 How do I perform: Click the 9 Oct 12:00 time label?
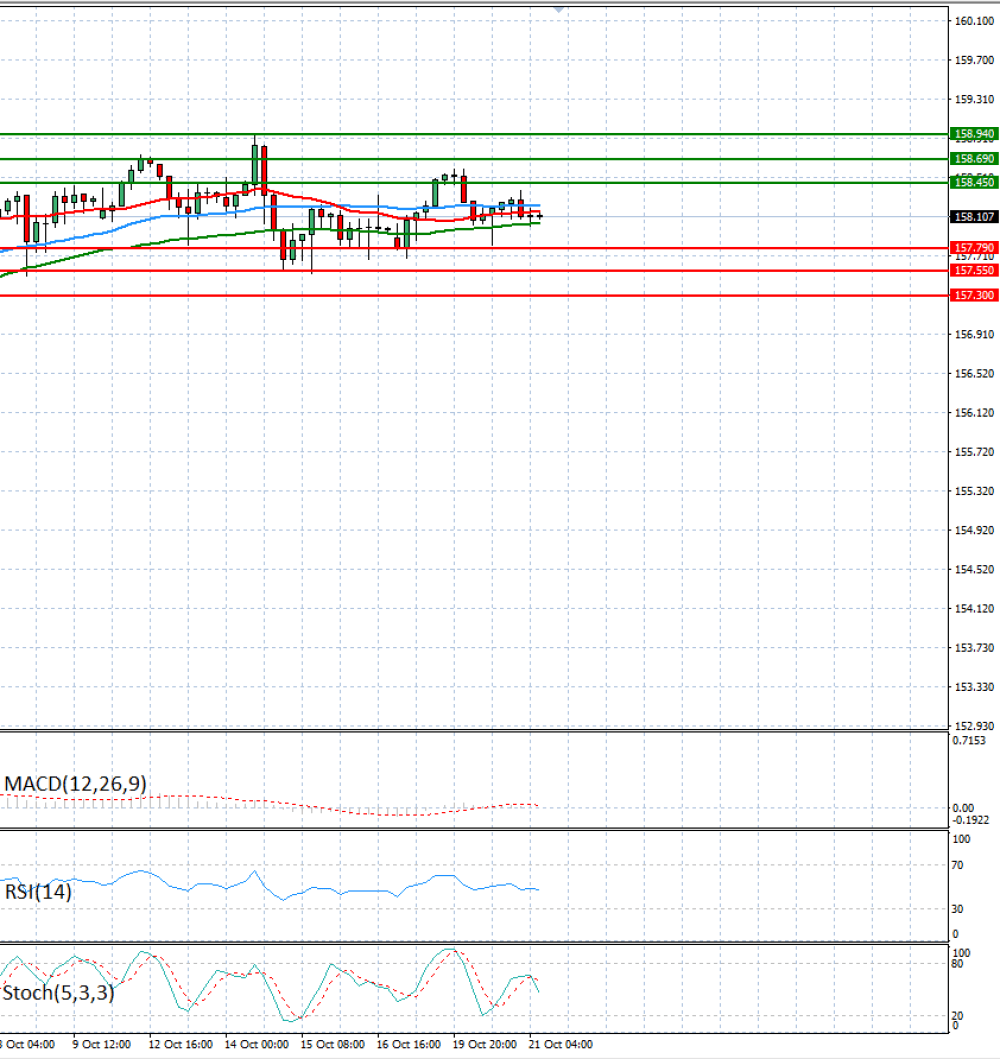101,1044
